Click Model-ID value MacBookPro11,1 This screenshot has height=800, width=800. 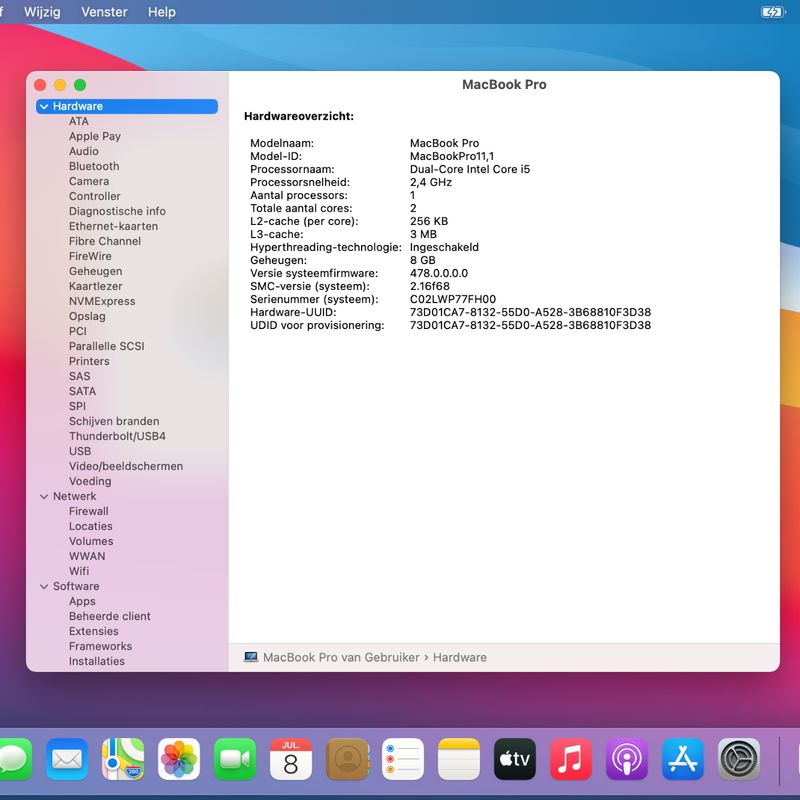coord(452,156)
